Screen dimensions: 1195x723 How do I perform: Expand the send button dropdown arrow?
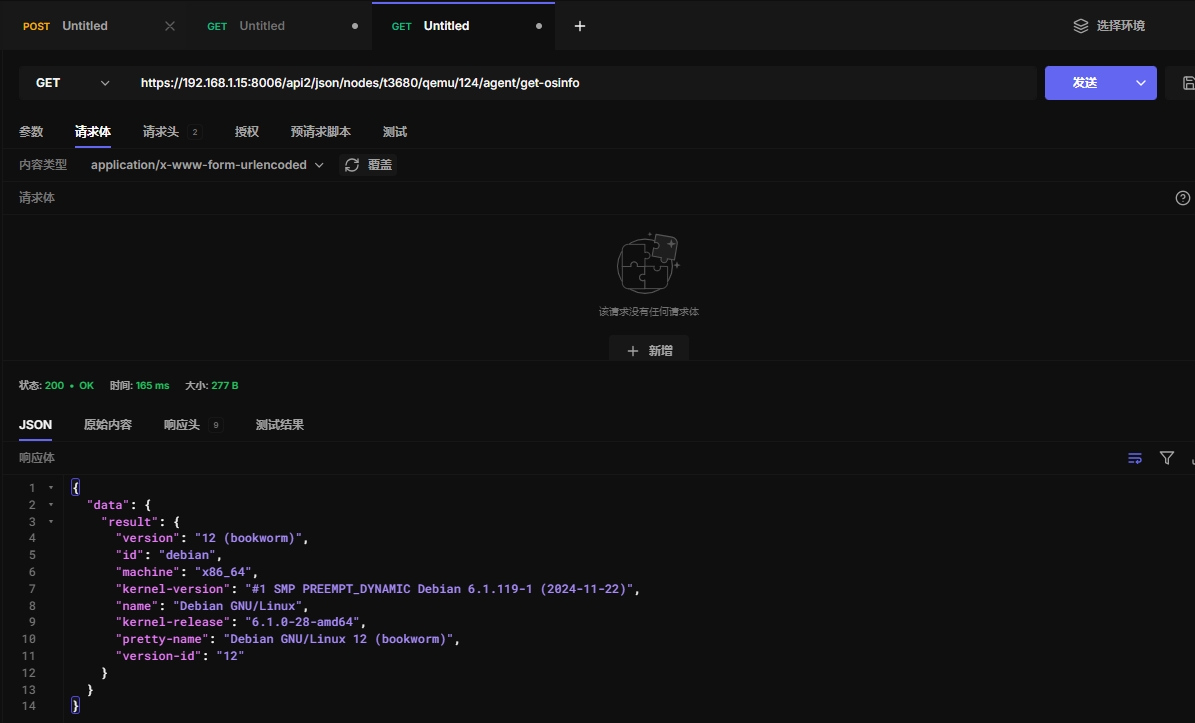click(1140, 83)
